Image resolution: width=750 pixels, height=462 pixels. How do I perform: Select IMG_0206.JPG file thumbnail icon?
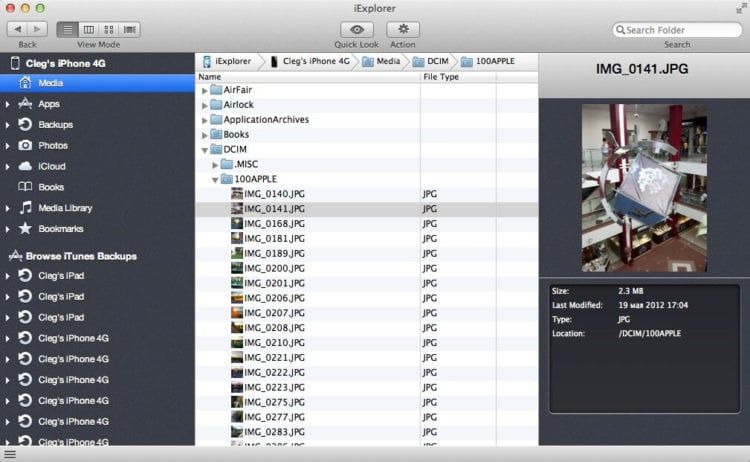237,297
